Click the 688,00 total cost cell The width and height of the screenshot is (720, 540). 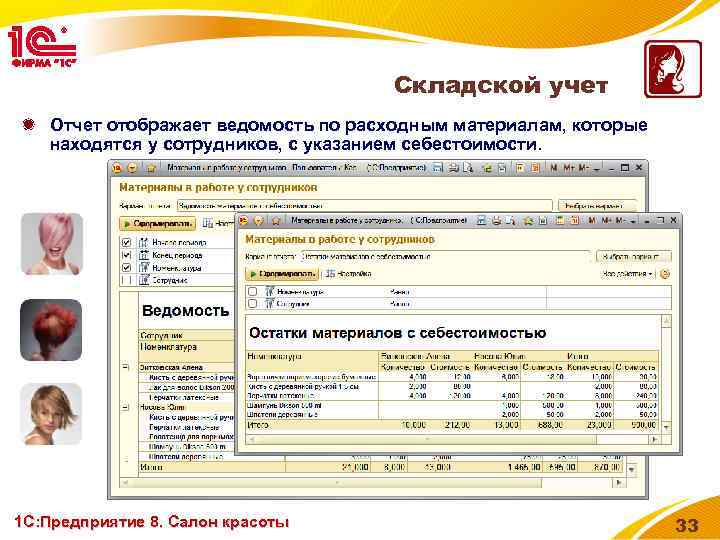550,425
